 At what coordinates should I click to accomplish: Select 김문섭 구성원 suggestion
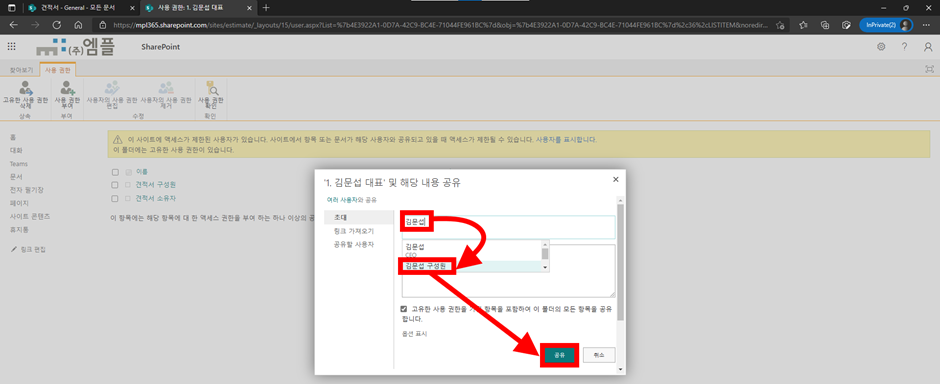tap(471, 266)
